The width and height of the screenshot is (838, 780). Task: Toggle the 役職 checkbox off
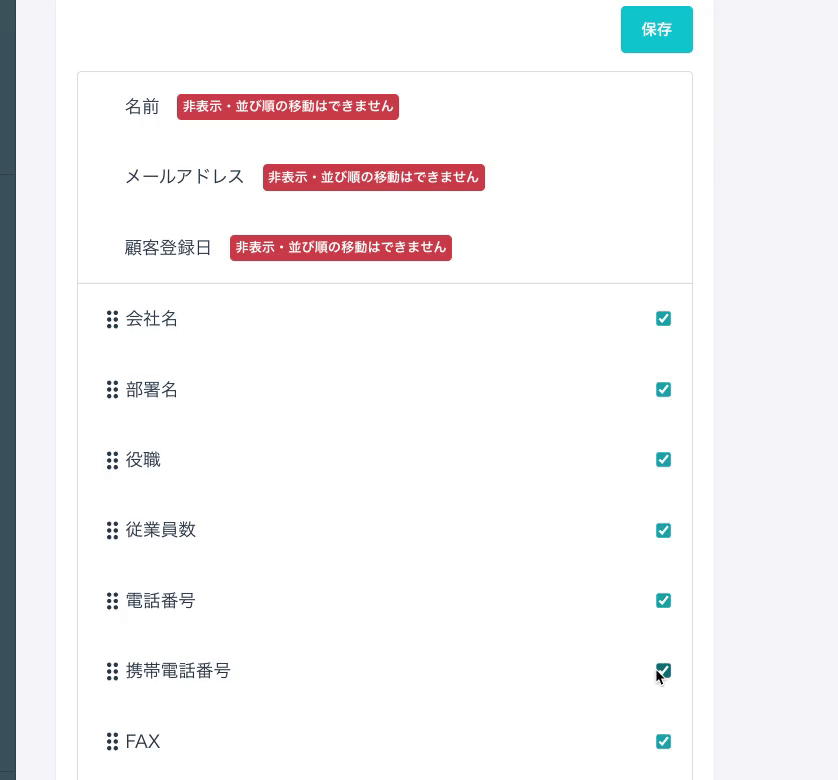coord(663,460)
